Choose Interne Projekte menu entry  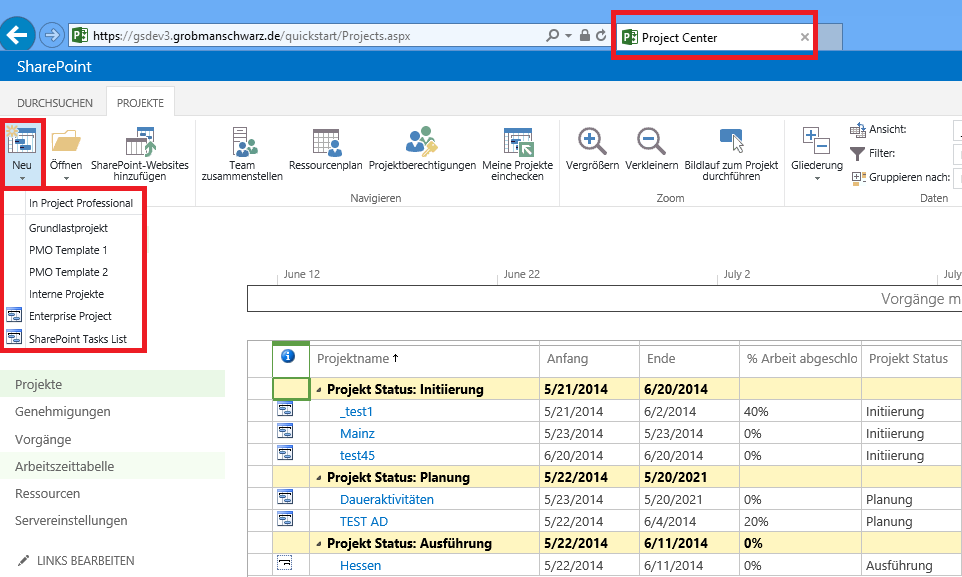tap(66, 294)
